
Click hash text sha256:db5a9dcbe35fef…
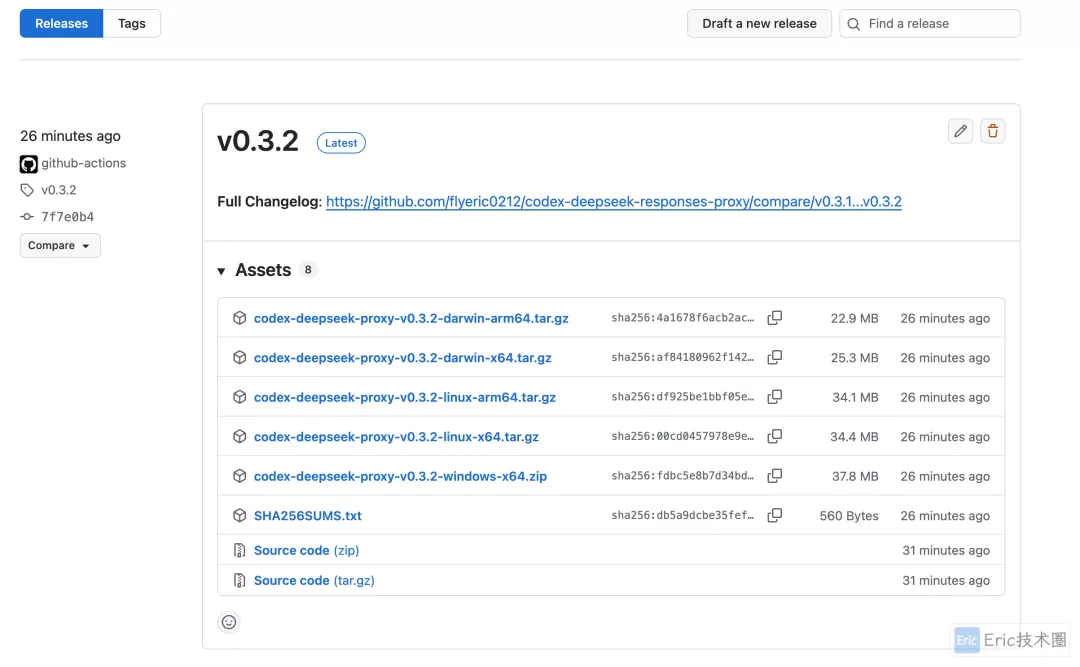(x=683, y=515)
